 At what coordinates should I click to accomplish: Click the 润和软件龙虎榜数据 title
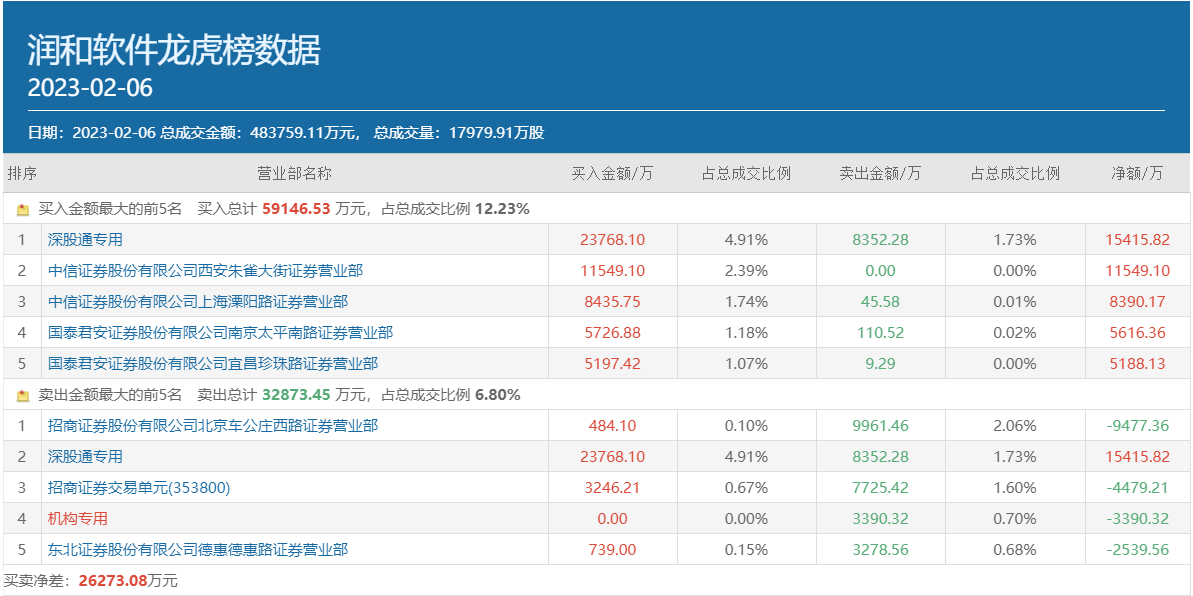point(174,49)
